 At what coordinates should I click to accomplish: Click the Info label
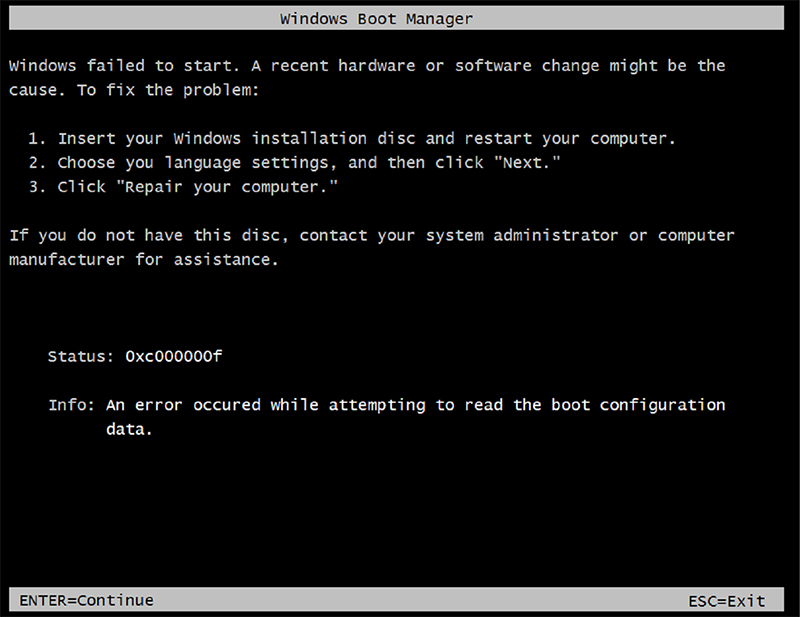point(72,405)
